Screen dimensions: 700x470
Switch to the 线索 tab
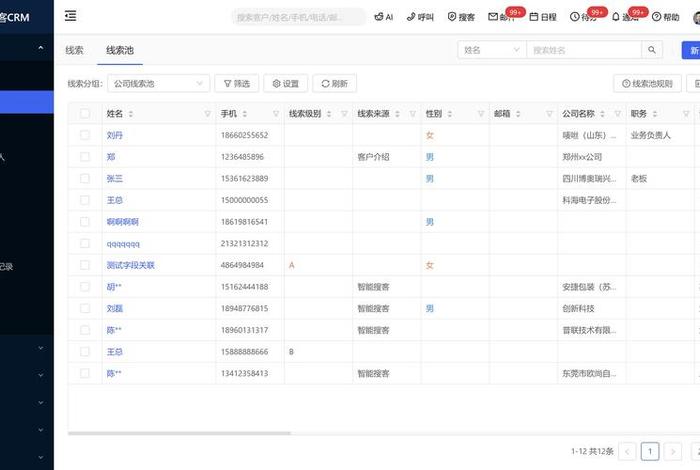pyautogui.click(x=75, y=50)
